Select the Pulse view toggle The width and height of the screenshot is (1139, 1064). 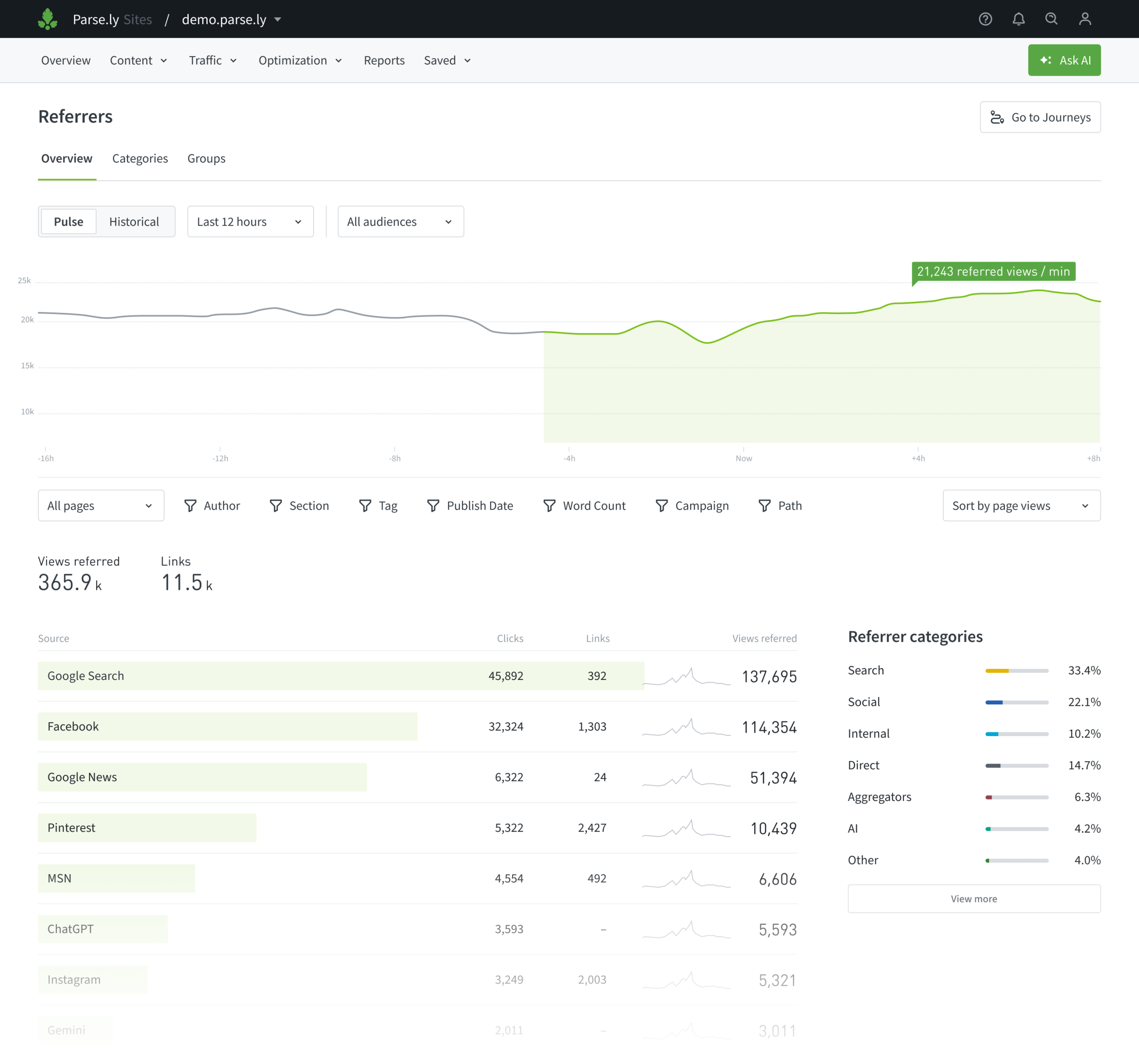[69, 222]
